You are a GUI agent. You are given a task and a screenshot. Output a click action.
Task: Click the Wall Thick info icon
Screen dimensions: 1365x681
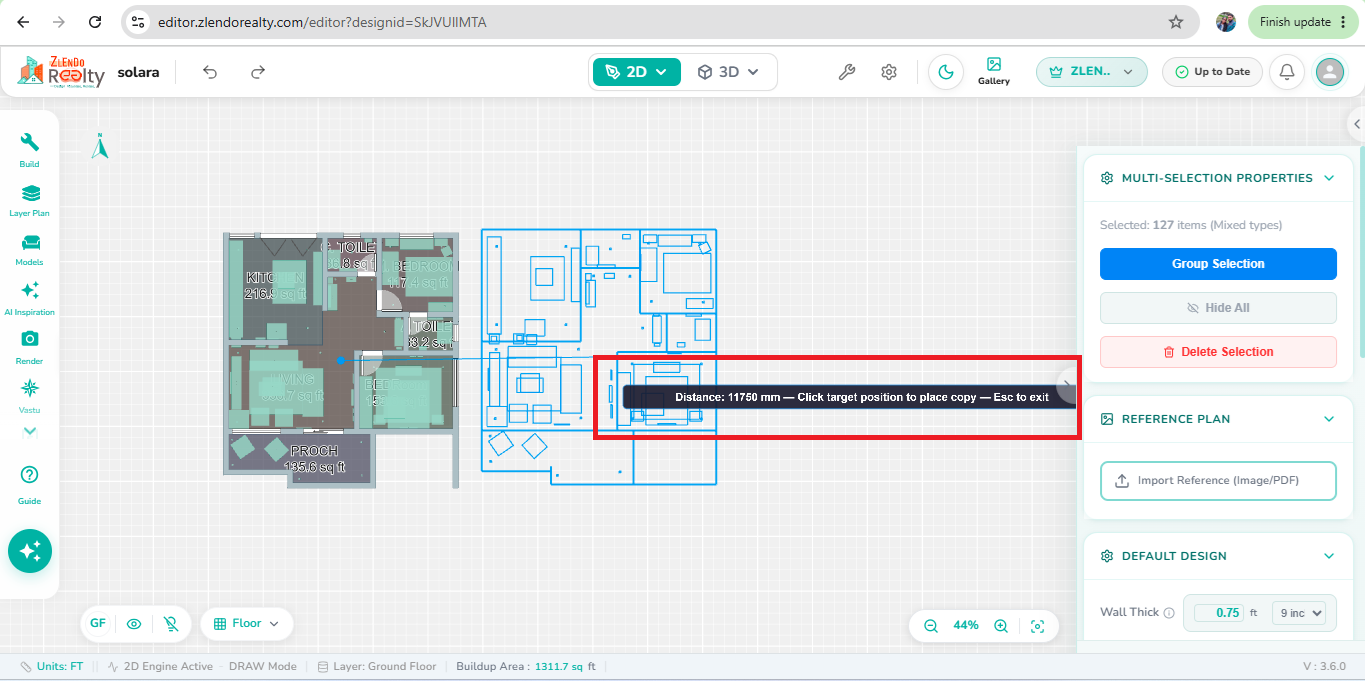tap(1168, 613)
